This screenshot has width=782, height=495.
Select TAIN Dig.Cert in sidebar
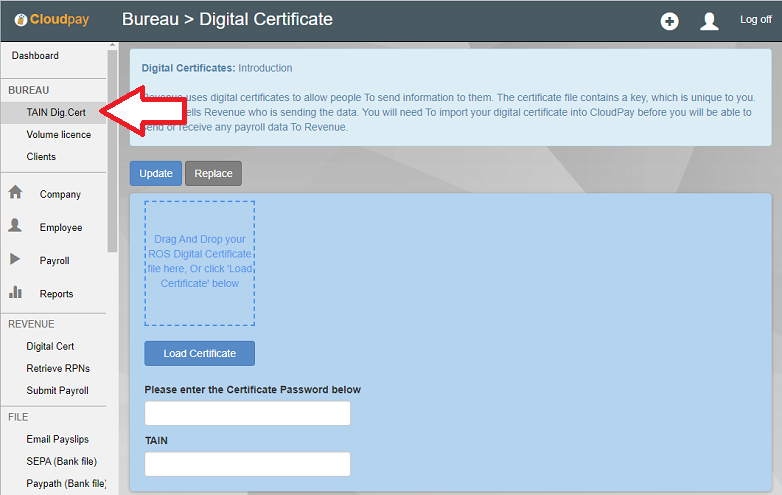(56, 113)
